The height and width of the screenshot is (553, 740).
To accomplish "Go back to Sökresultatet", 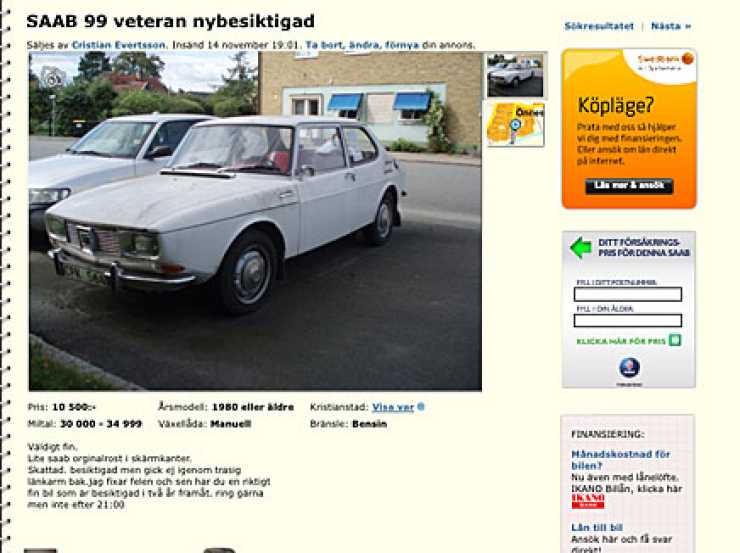I will pyautogui.click(x=599, y=26).
